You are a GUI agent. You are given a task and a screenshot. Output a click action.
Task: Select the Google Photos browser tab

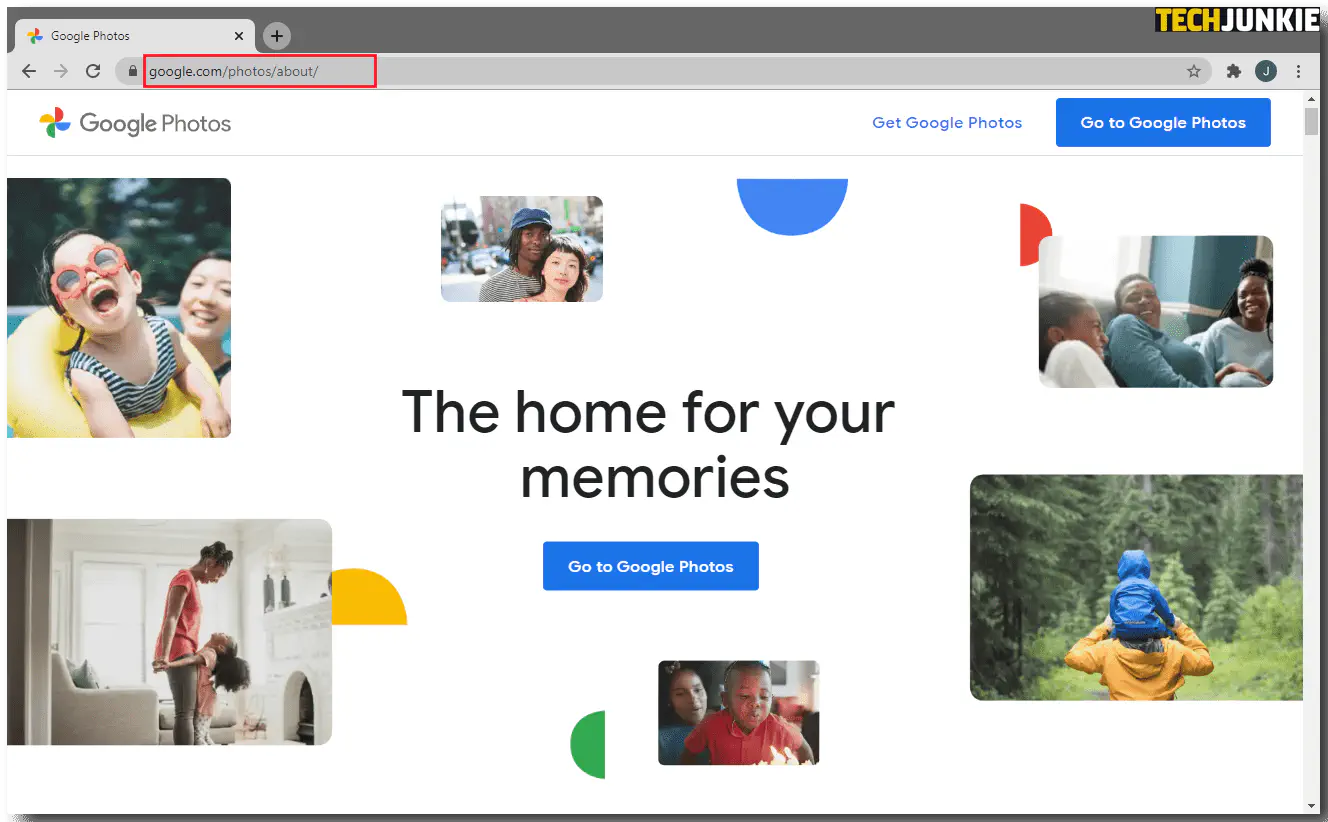click(135, 36)
